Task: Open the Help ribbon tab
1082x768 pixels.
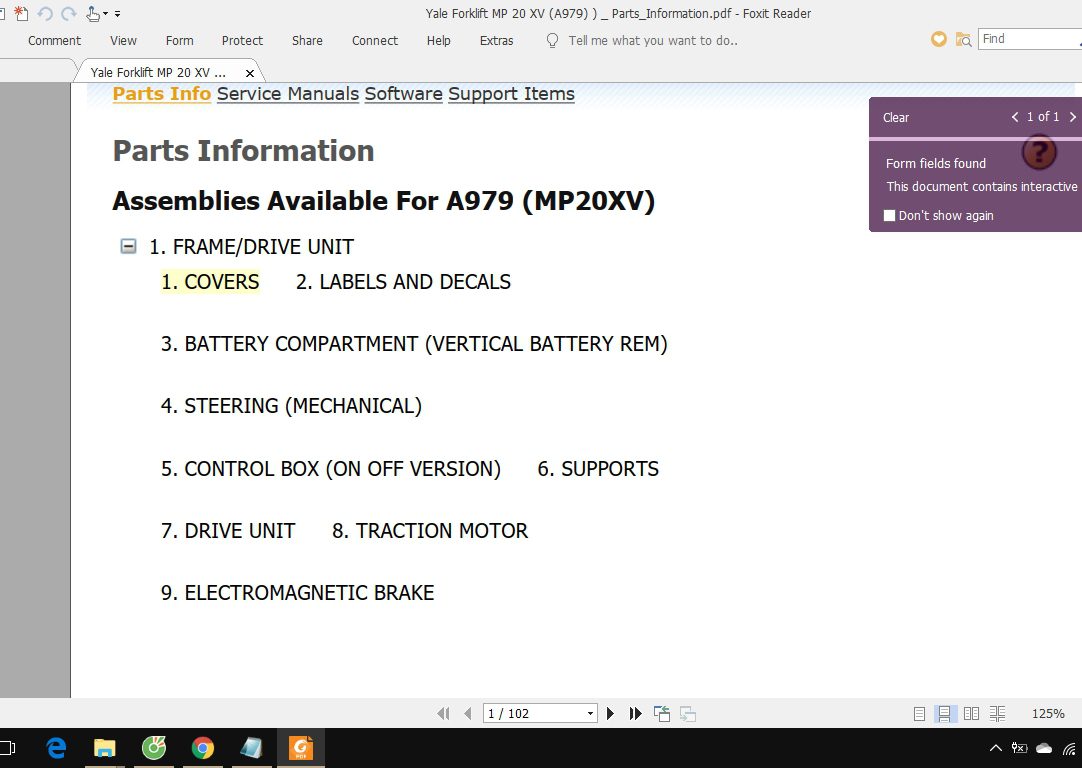Action: (x=439, y=41)
